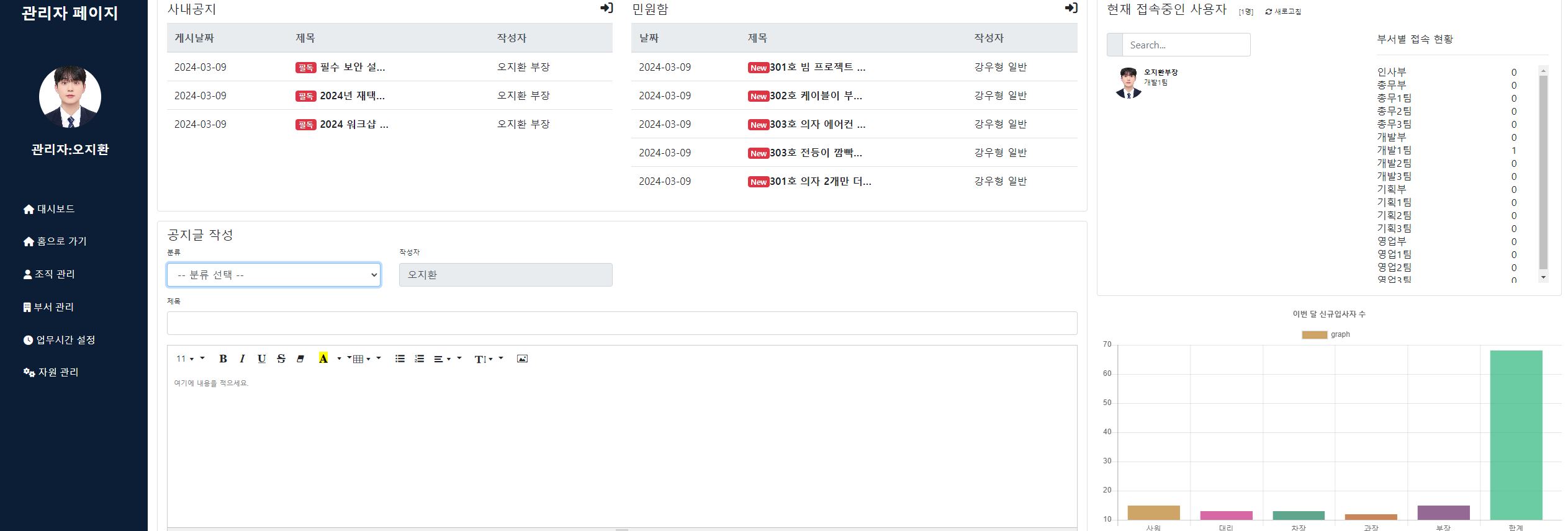Go to 조직 관리 in sidebar
The width and height of the screenshot is (1568, 531).
coord(49,274)
